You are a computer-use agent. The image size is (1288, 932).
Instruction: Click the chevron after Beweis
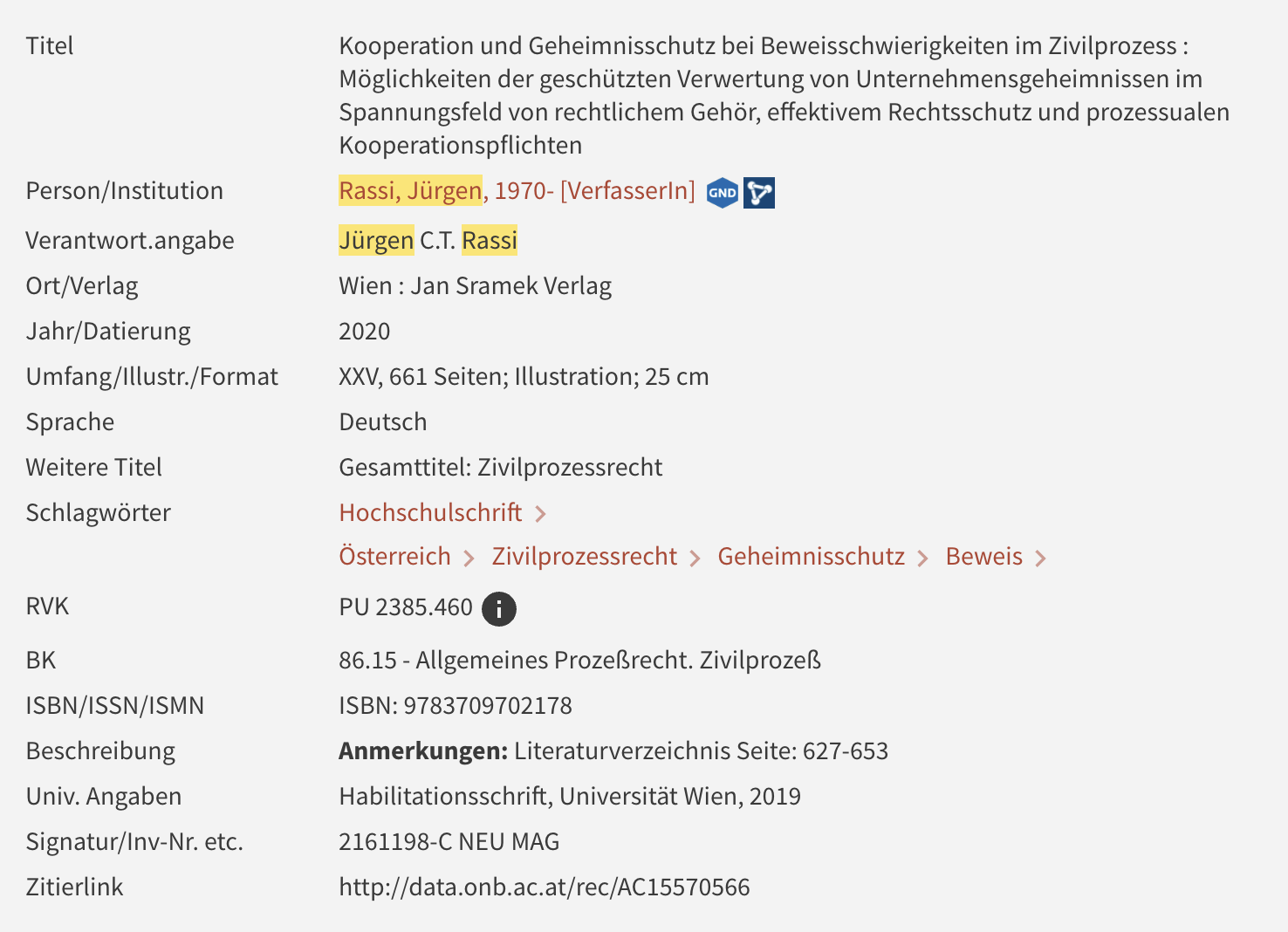click(1040, 558)
